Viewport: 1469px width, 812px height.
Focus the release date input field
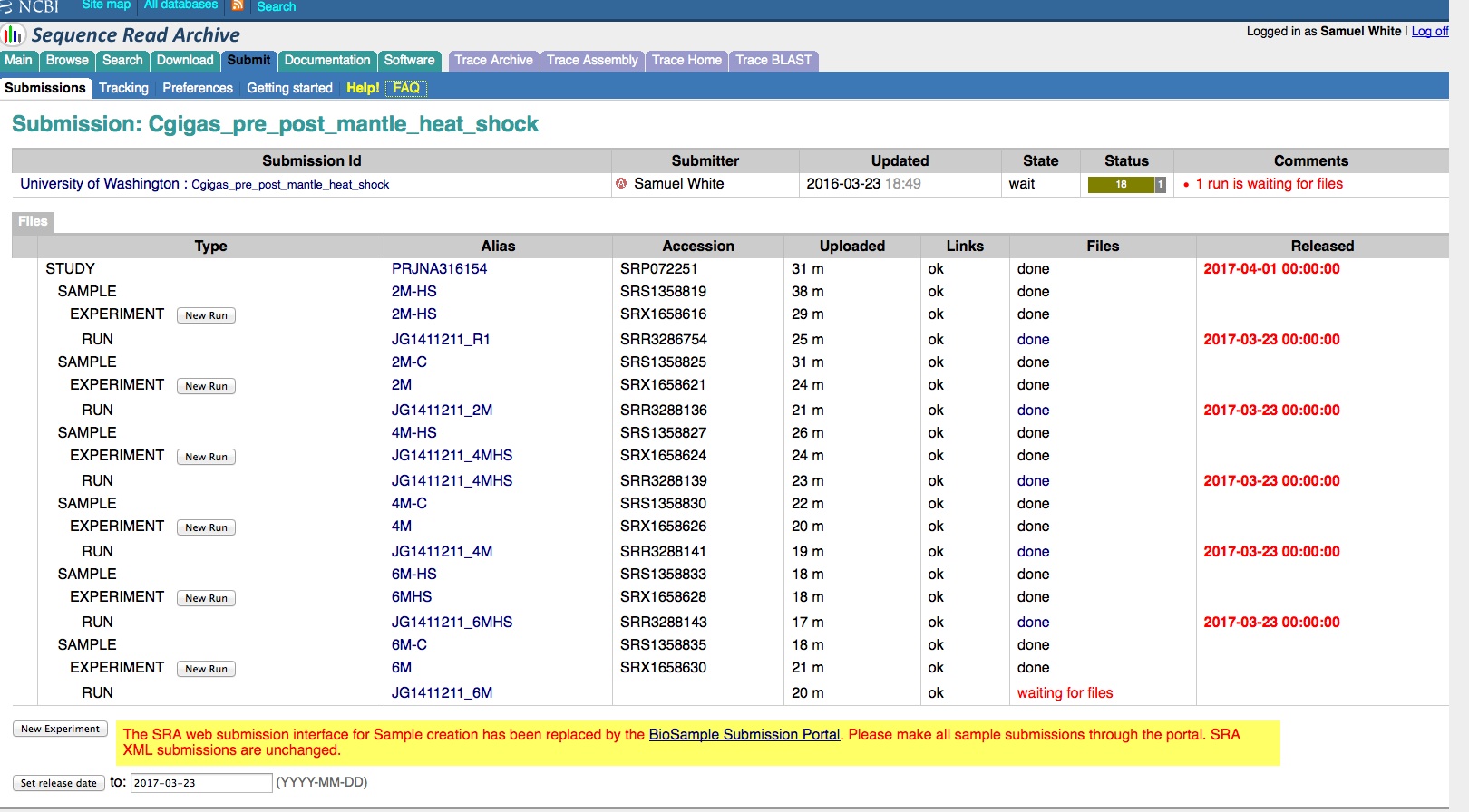[x=201, y=783]
